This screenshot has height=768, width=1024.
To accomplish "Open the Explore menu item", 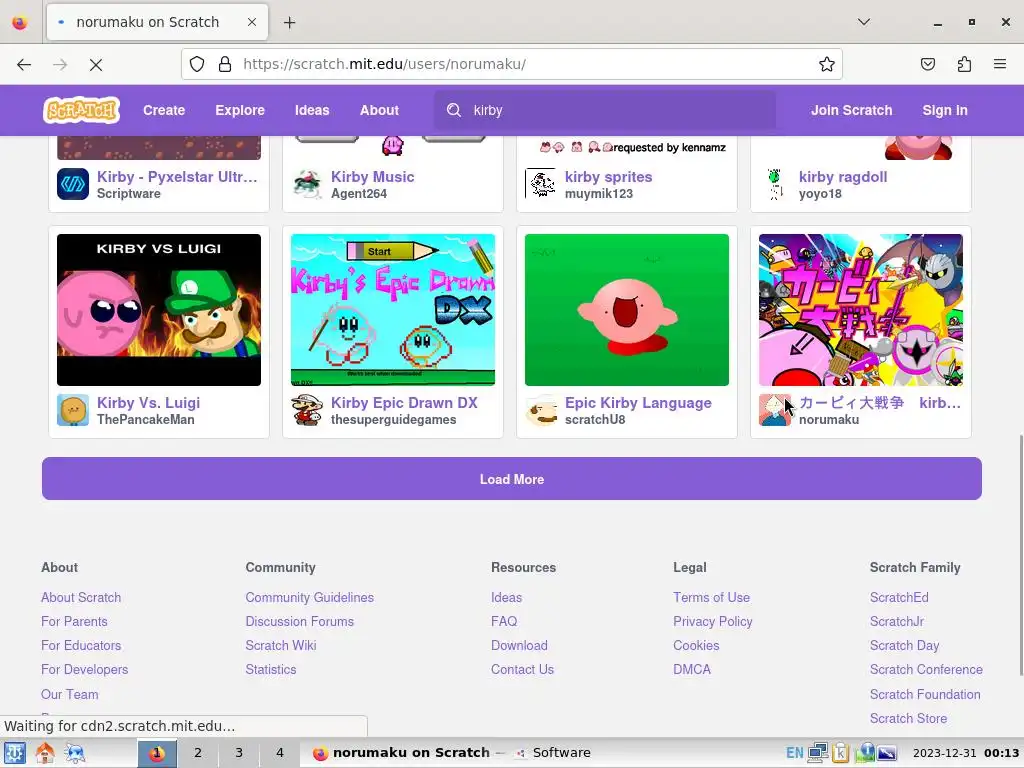I will point(240,110).
